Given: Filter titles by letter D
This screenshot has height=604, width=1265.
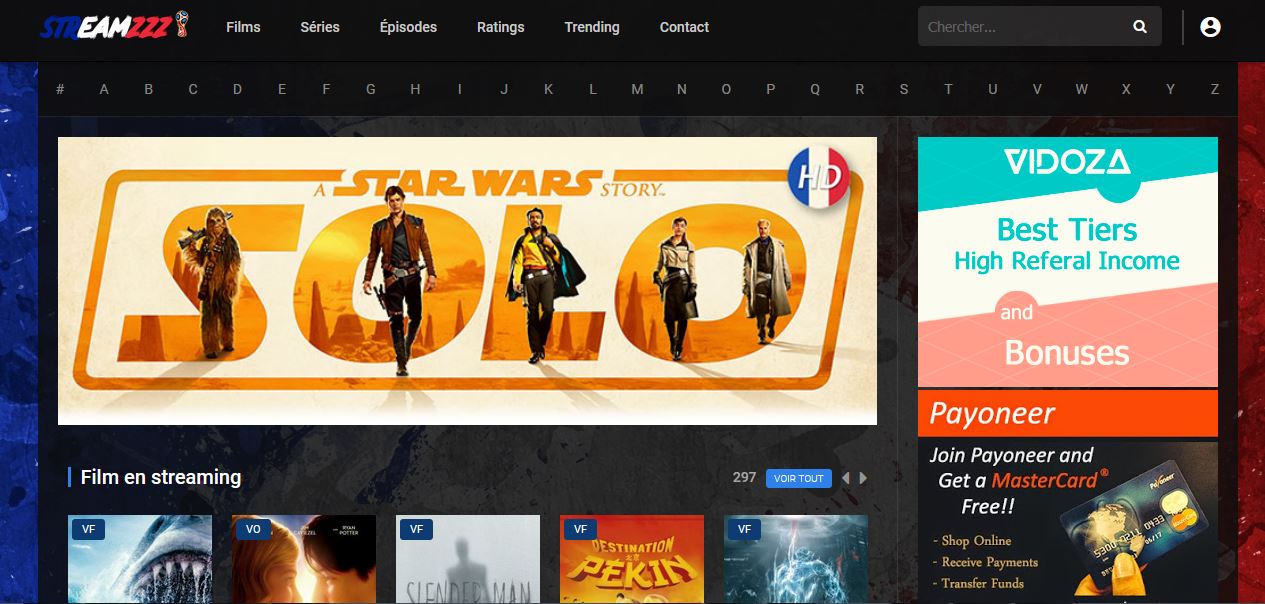Looking at the screenshot, I should (x=238, y=89).
